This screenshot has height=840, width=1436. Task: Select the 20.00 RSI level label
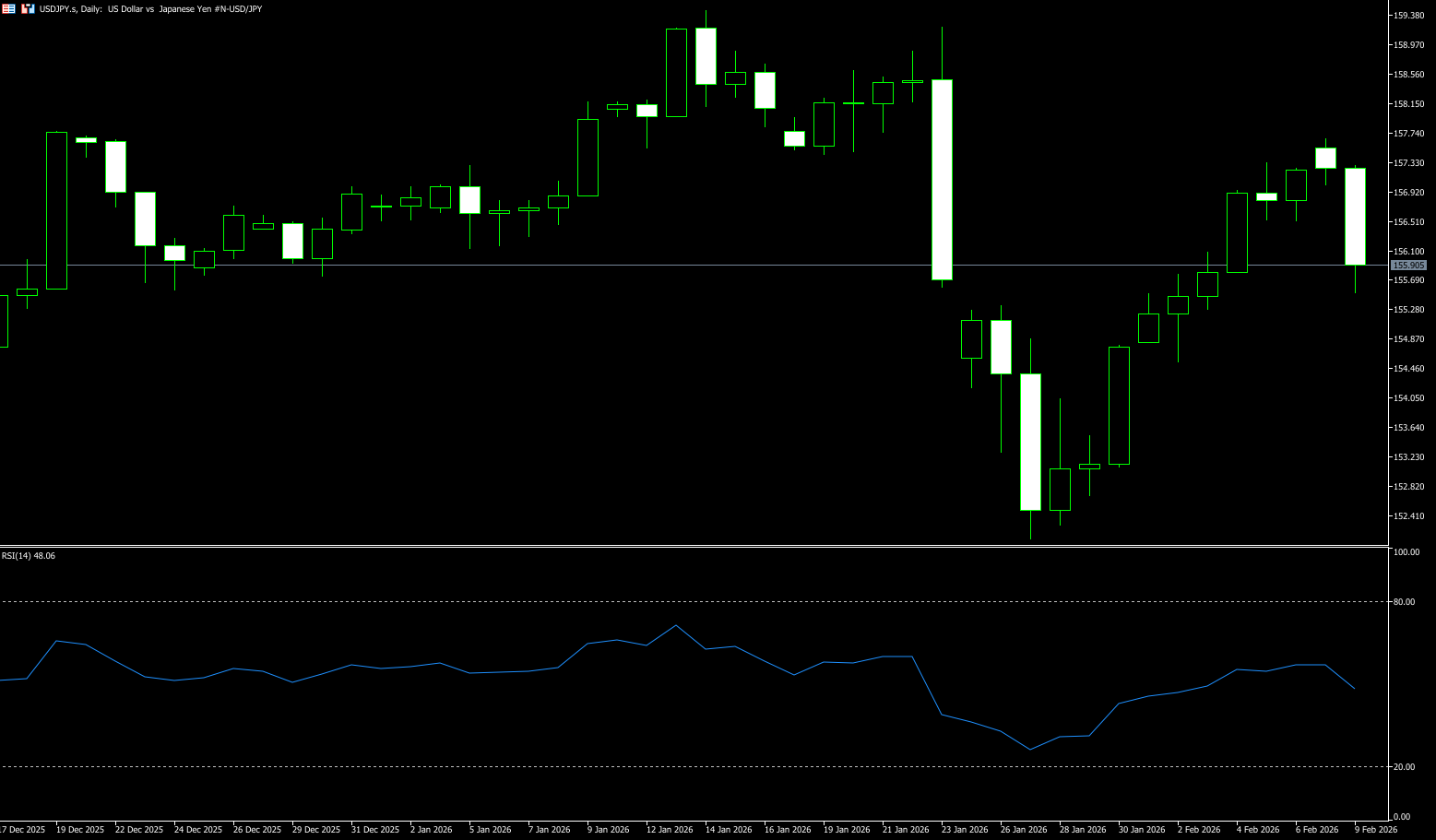[x=1404, y=767]
